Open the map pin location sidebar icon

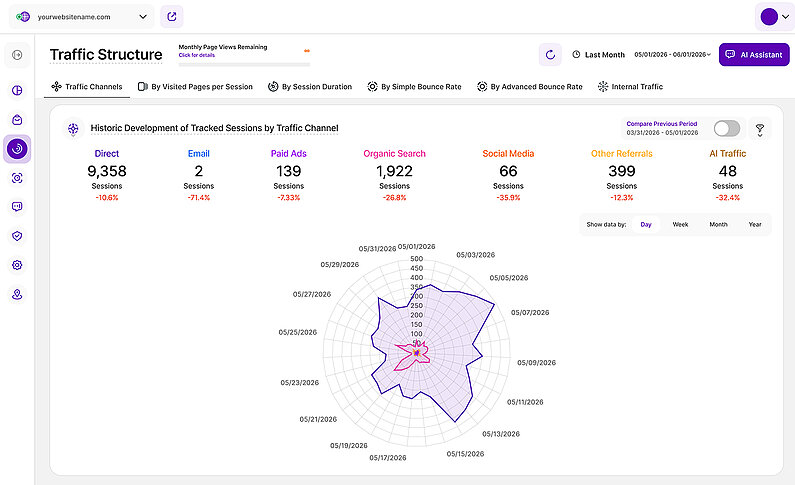pos(17,294)
